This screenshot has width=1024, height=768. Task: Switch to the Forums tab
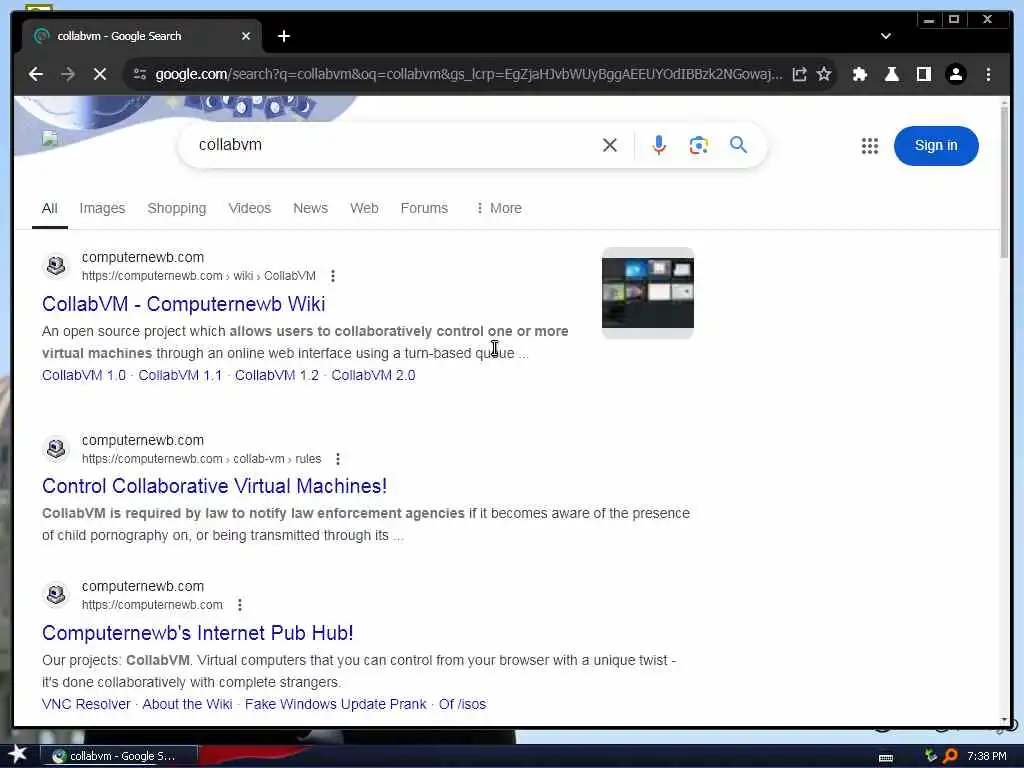tap(424, 208)
